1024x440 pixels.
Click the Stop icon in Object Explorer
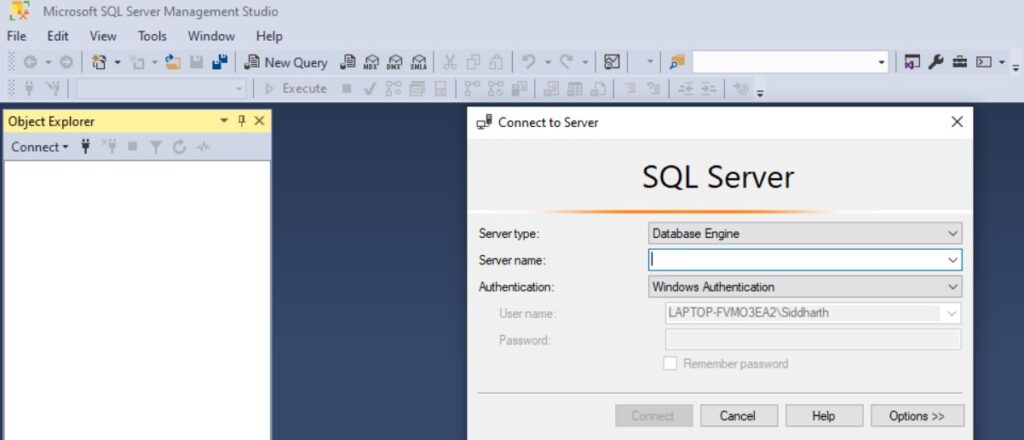[x=133, y=147]
